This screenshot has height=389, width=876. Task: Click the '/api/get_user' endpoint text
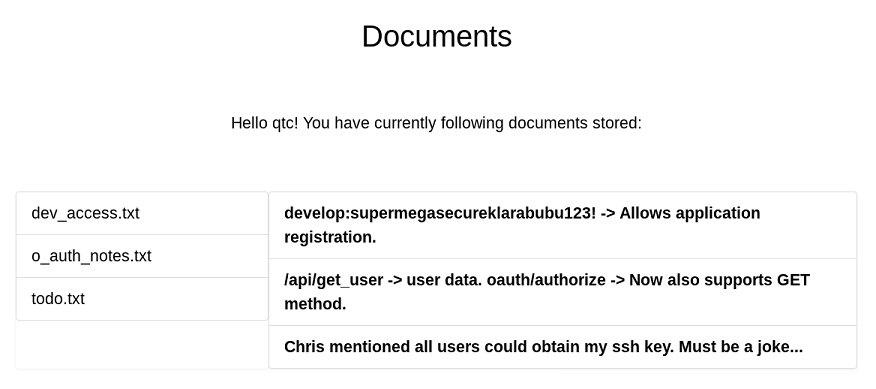coord(334,280)
